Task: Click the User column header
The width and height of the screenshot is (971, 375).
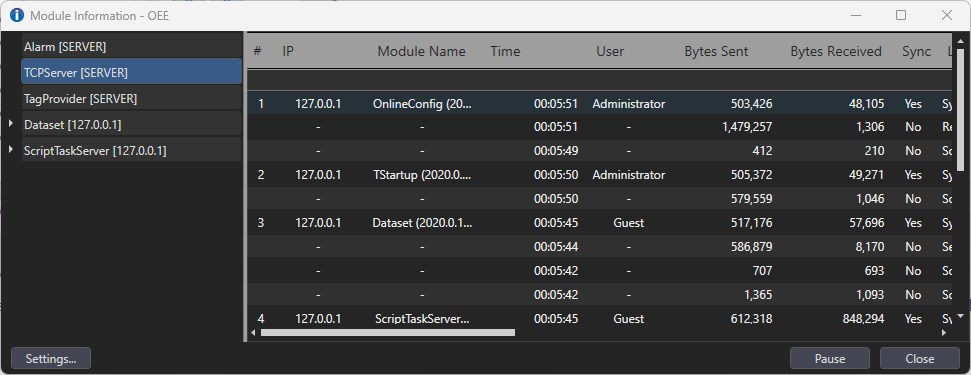Action: pos(610,51)
